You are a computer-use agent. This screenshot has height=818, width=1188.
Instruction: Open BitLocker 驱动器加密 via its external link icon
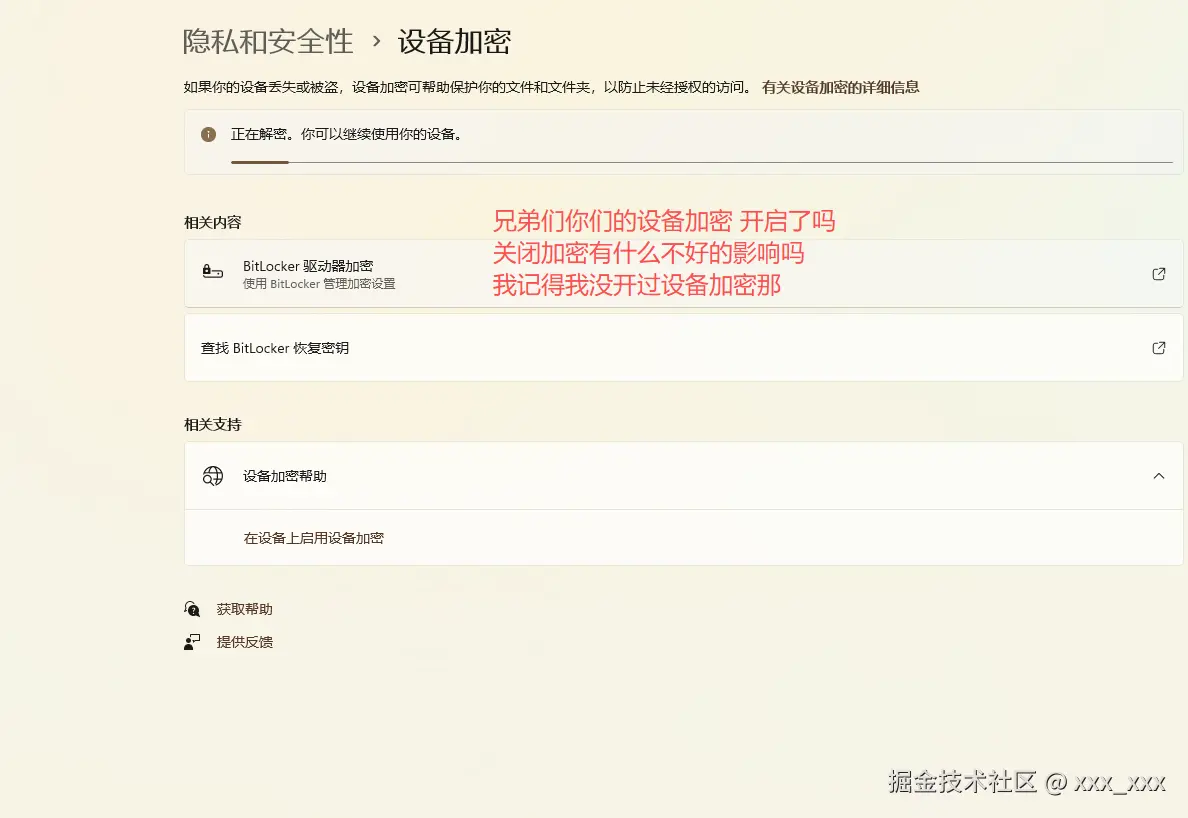coord(1158,273)
